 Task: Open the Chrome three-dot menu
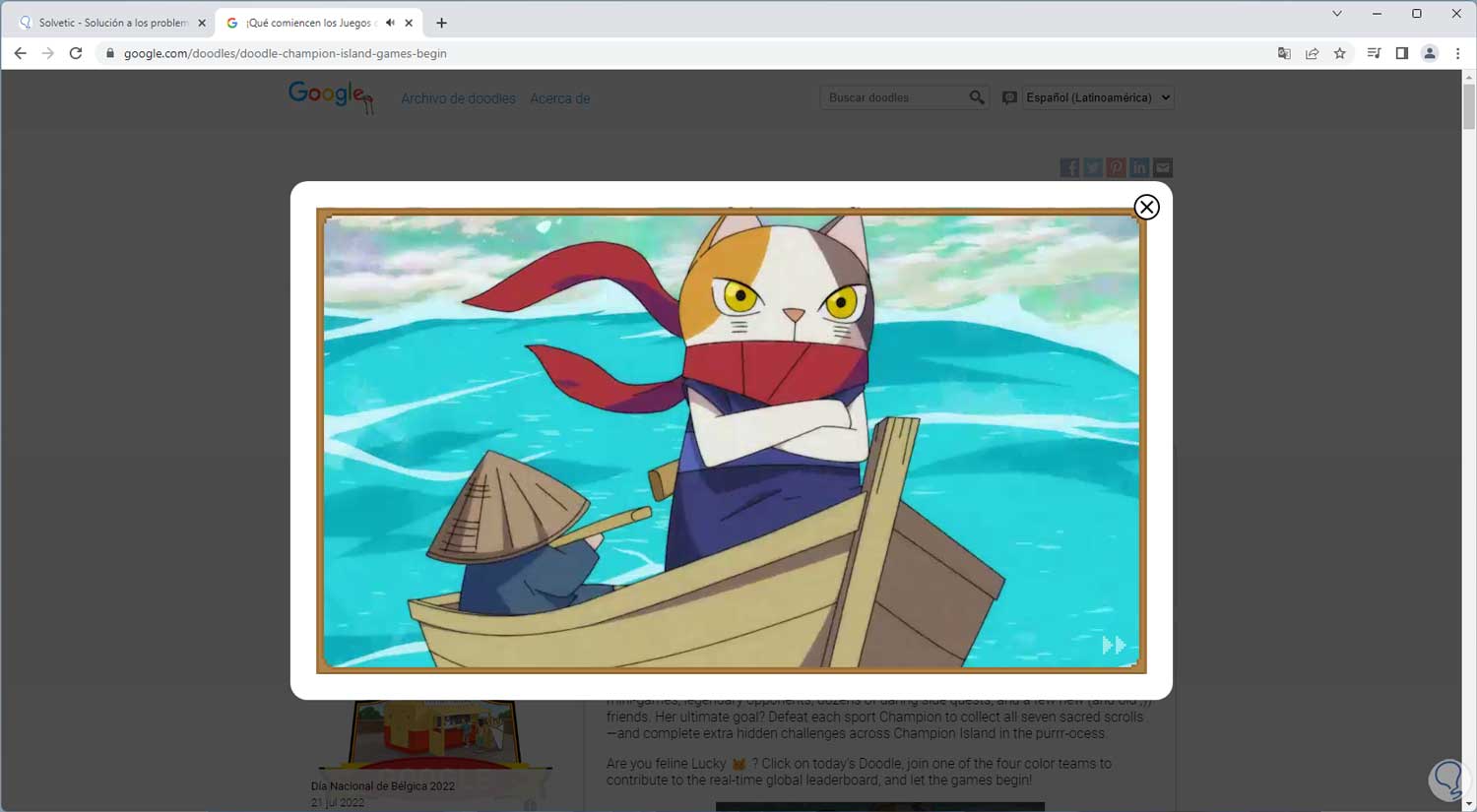(x=1458, y=53)
